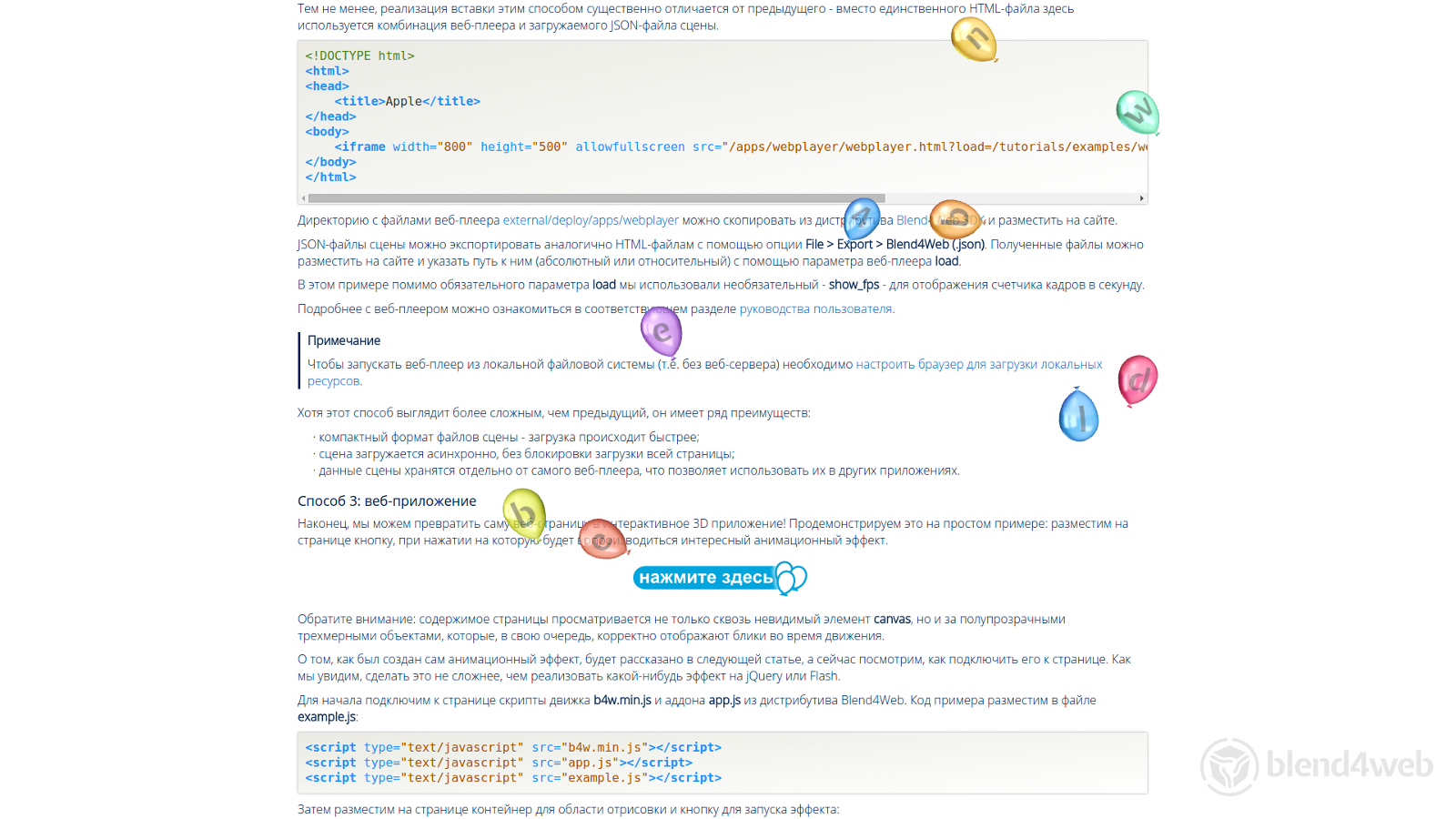1456x819 pixels.
Task: Click the Примечание note title
Action: 344,340
